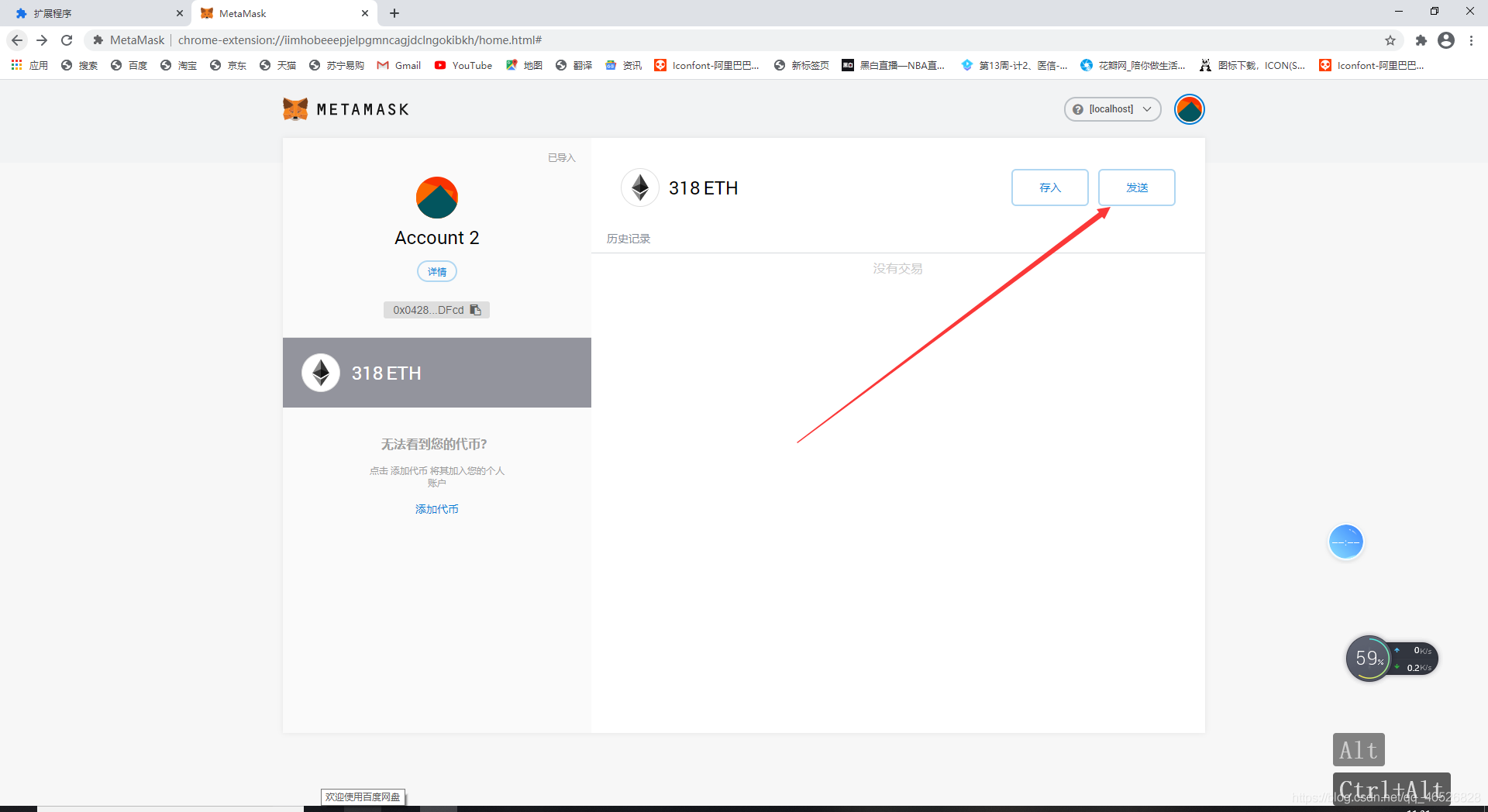Screen dimensions: 1488x812
Task: Click the clipboard copy icon next to the address
Action: [476, 310]
